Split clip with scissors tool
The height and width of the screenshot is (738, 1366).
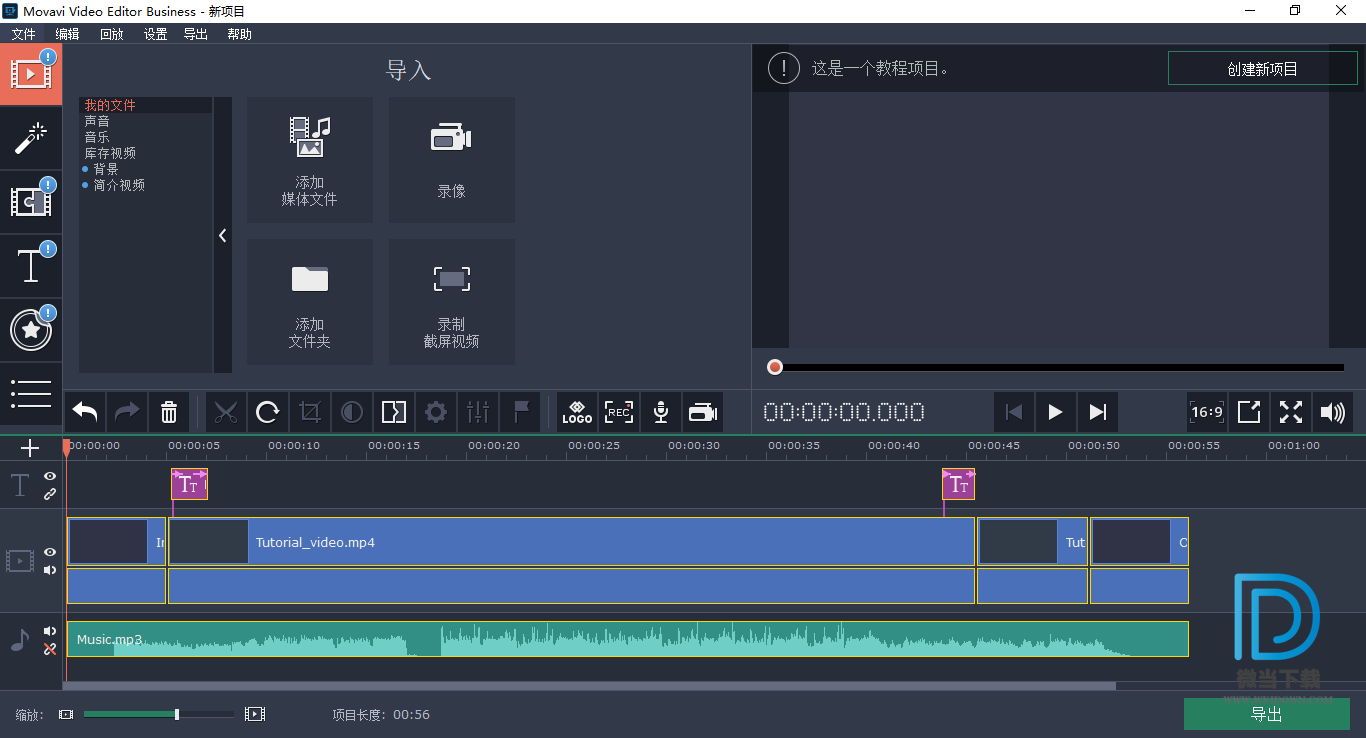click(226, 412)
